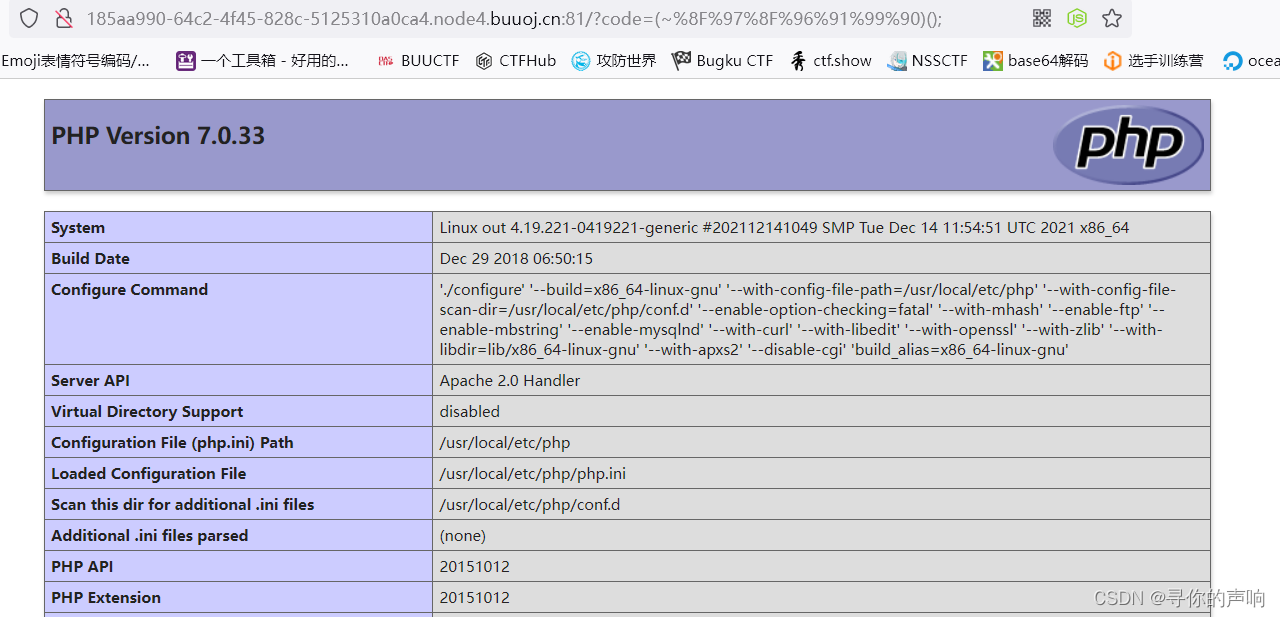This screenshot has height=617, width=1280.
Task: Open the ctf.show bookmark
Action: pyautogui.click(x=830, y=61)
